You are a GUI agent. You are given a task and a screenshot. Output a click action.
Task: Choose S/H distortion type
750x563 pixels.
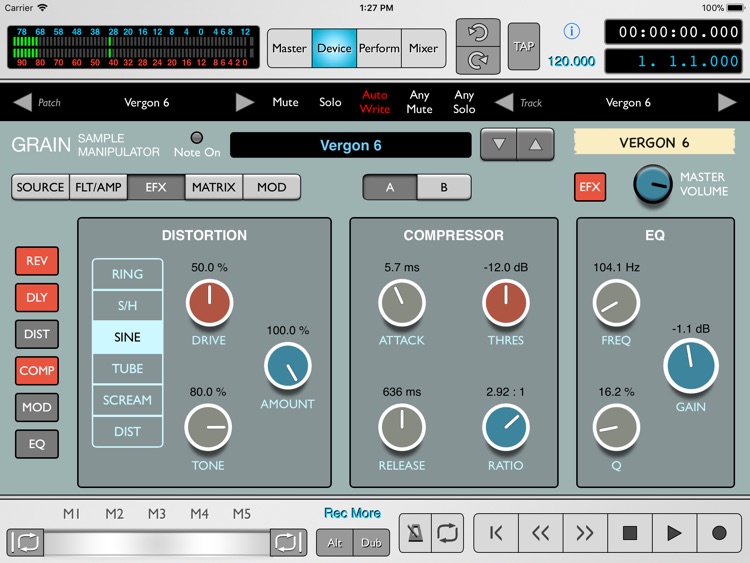127,306
